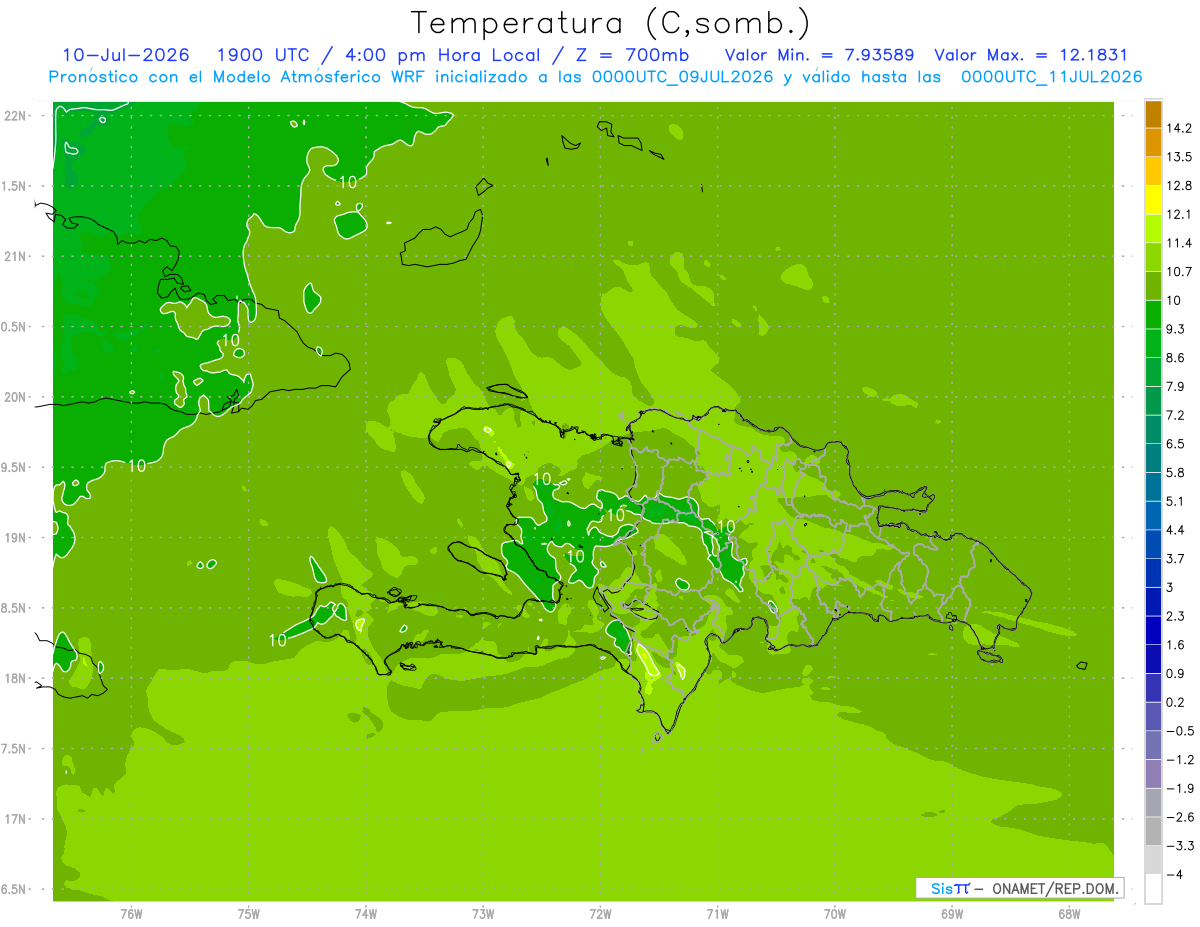
Task: Click the latitude label '19N'
Action: click(x=15, y=538)
